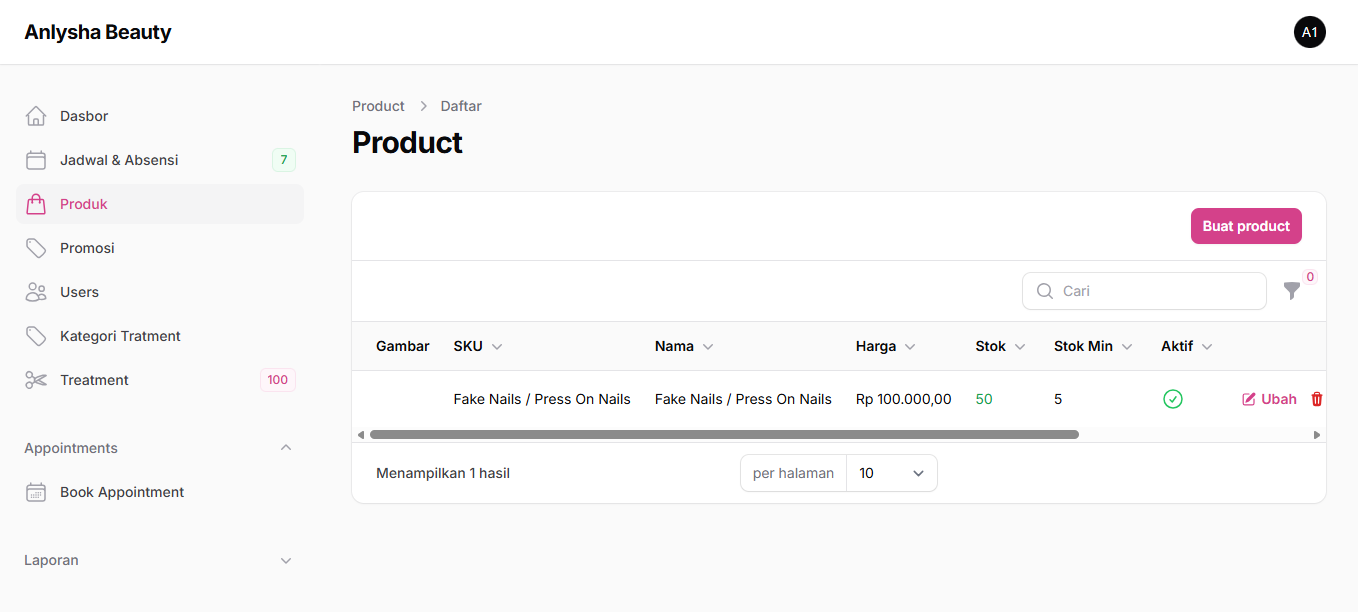Click the Treatment scissors icon
Image resolution: width=1358 pixels, height=612 pixels.
click(x=36, y=380)
